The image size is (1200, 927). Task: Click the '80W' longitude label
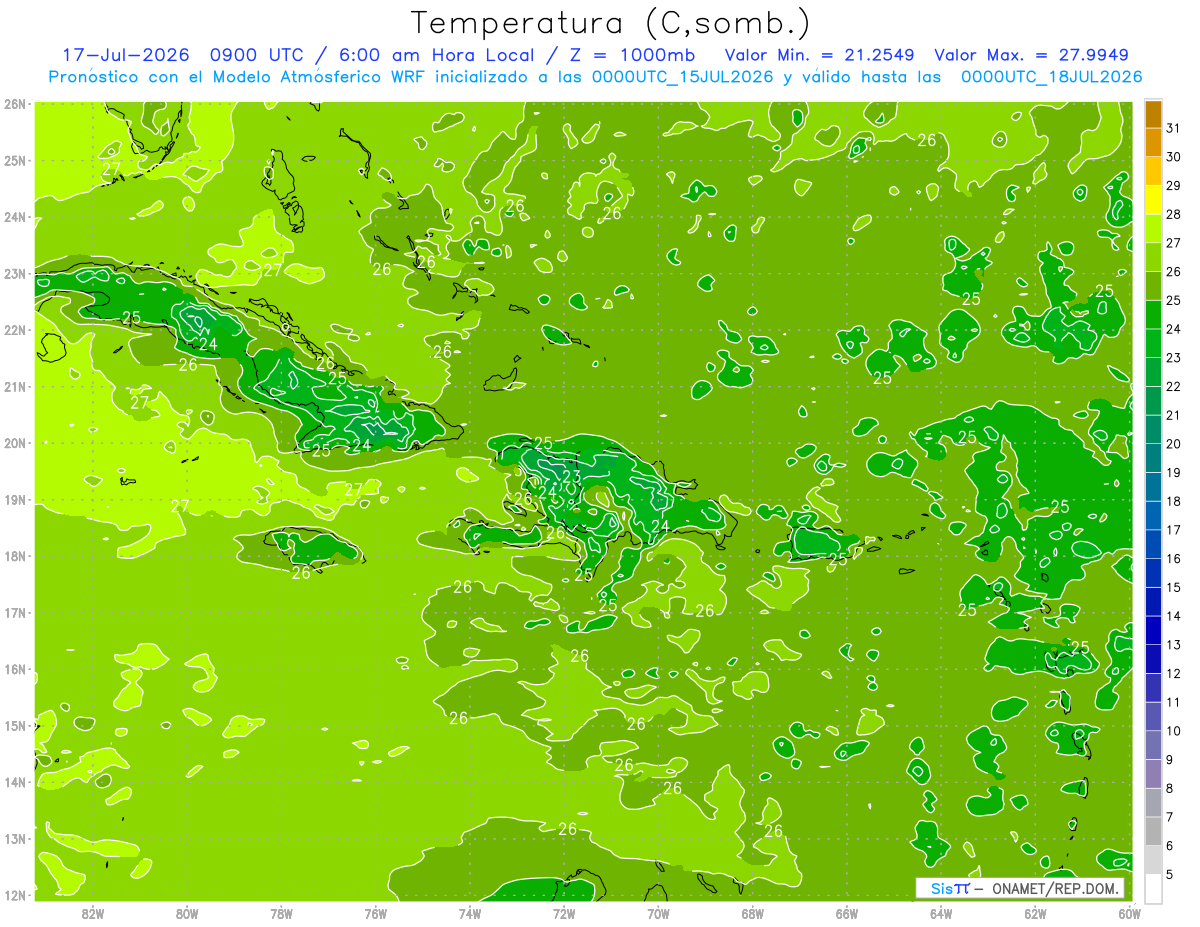point(187,913)
